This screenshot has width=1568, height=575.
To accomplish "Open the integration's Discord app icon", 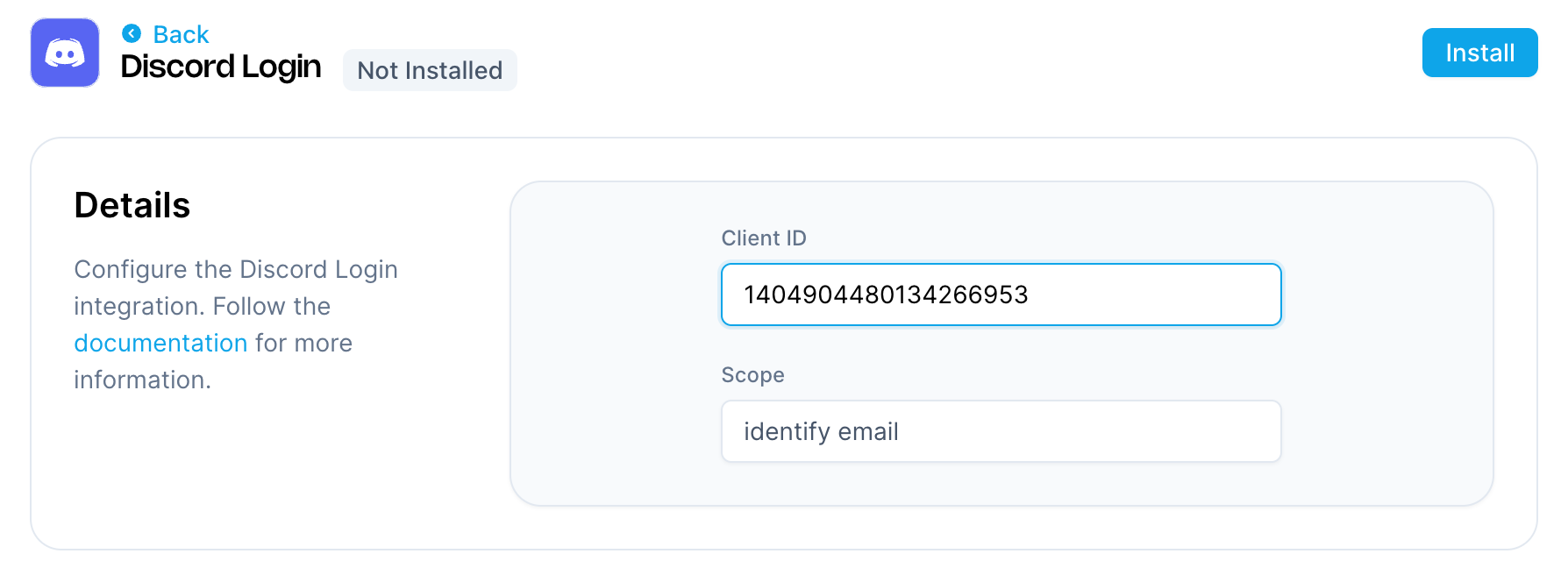I will (x=64, y=53).
